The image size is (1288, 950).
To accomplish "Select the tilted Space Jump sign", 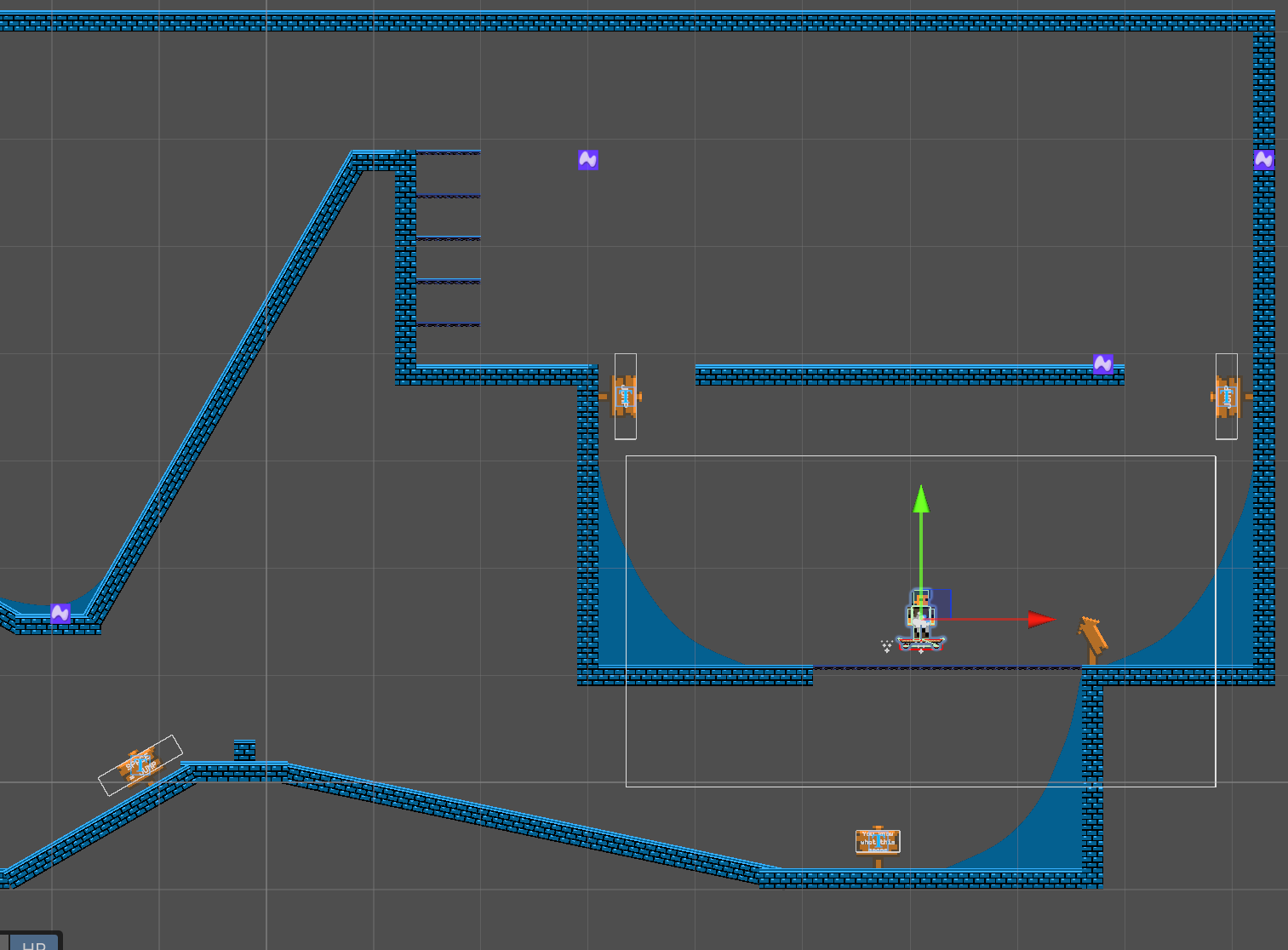I will pyautogui.click(x=140, y=765).
